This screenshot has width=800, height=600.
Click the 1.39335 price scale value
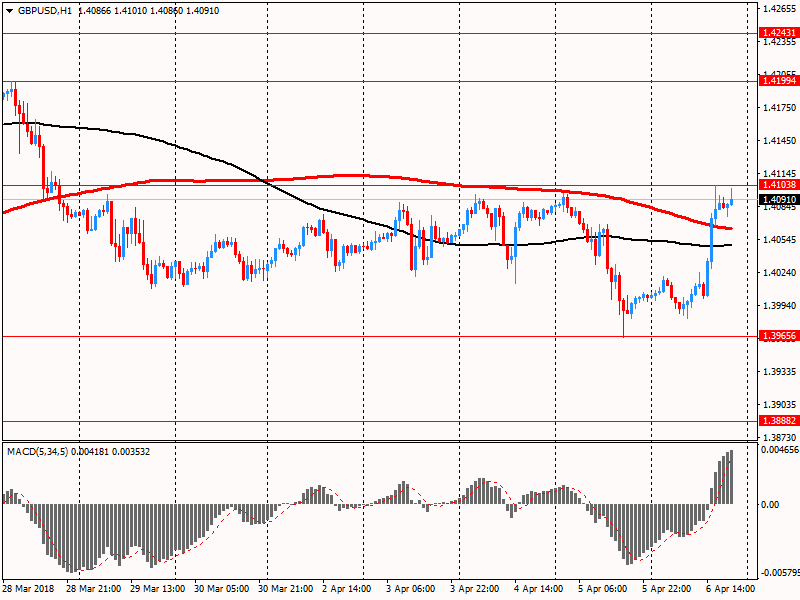point(779,371)
